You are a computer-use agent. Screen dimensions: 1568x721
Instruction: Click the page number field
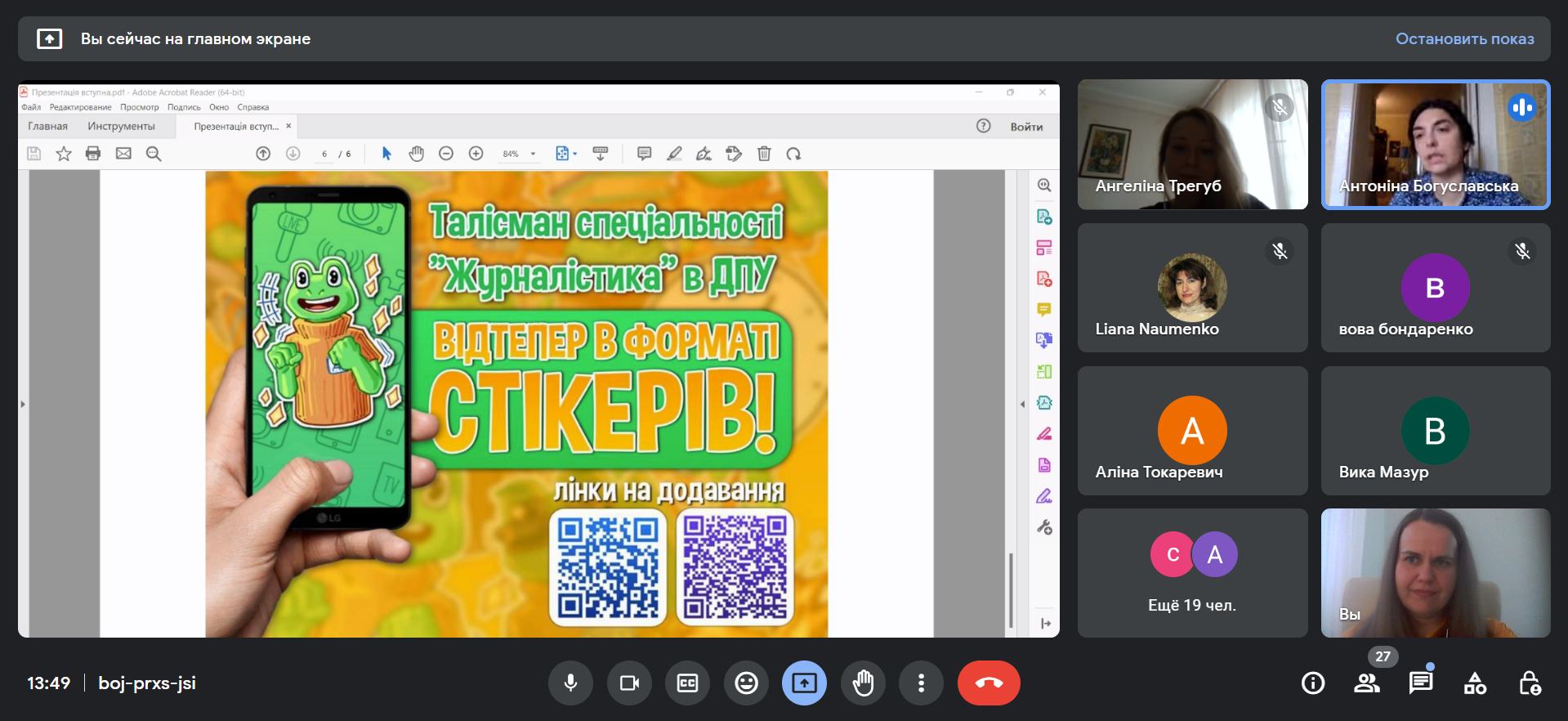324,154
